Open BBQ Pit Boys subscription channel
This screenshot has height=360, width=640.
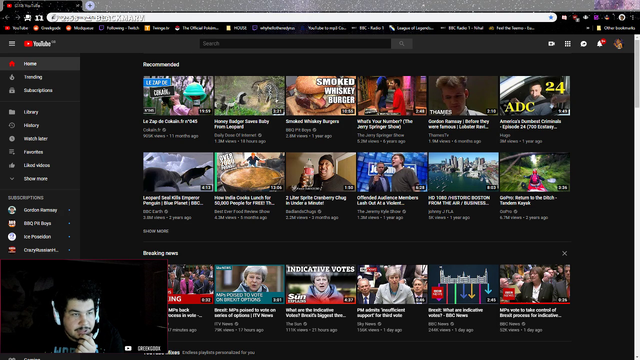[x=40, y=223]
